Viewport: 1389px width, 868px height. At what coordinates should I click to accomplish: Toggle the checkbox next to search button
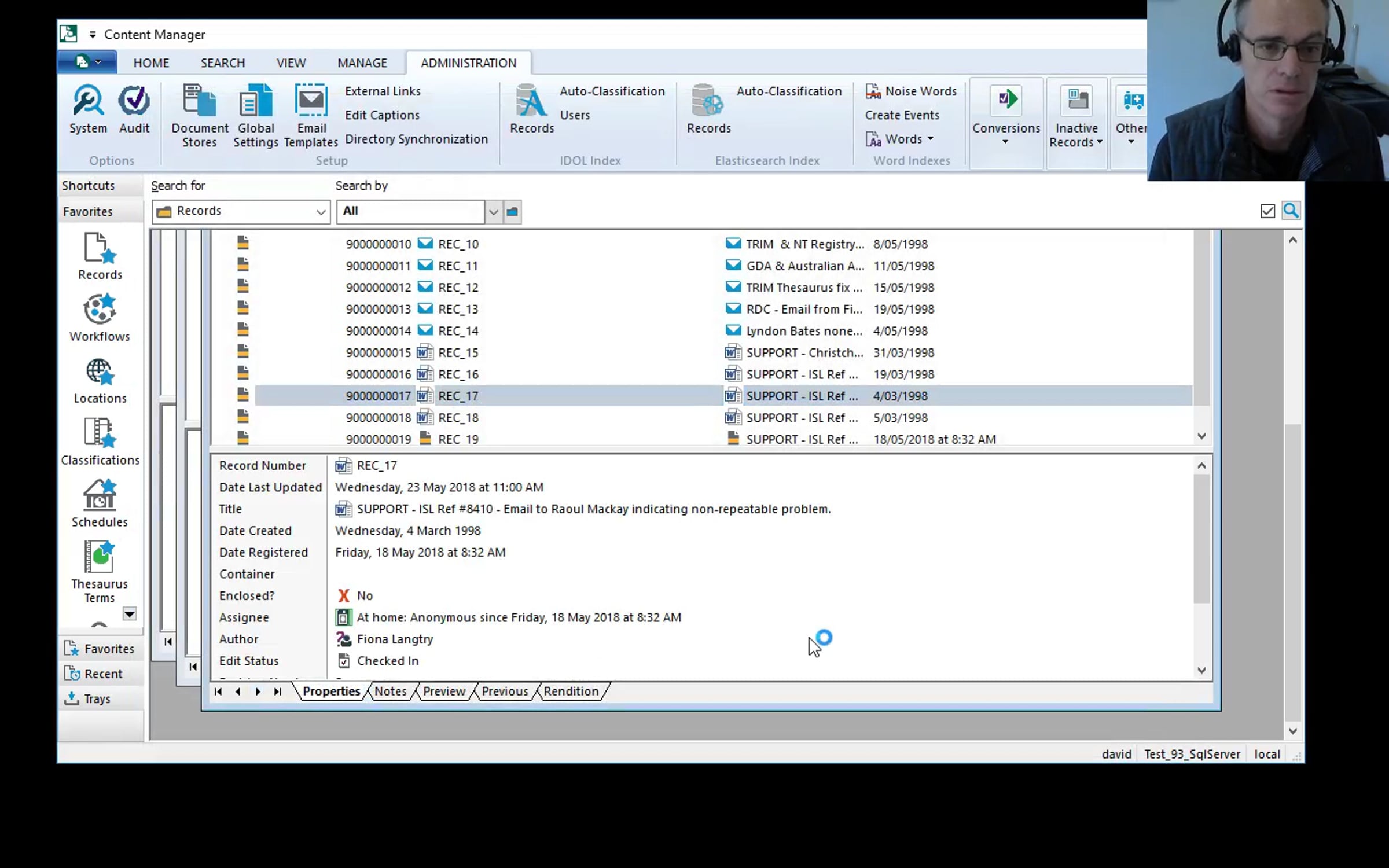1267,211
